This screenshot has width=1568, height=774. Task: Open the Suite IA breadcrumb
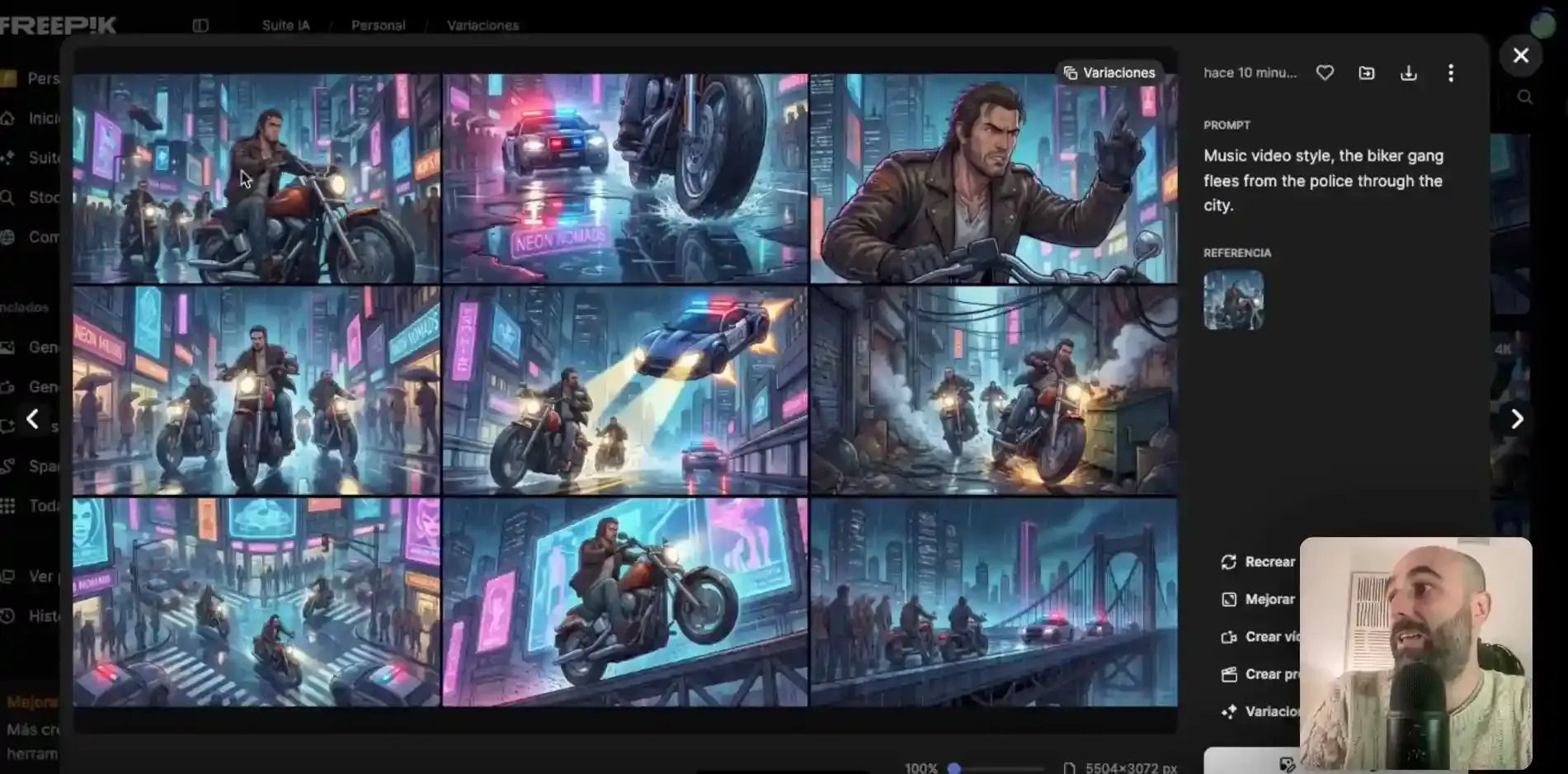click(x=286, y=26)
